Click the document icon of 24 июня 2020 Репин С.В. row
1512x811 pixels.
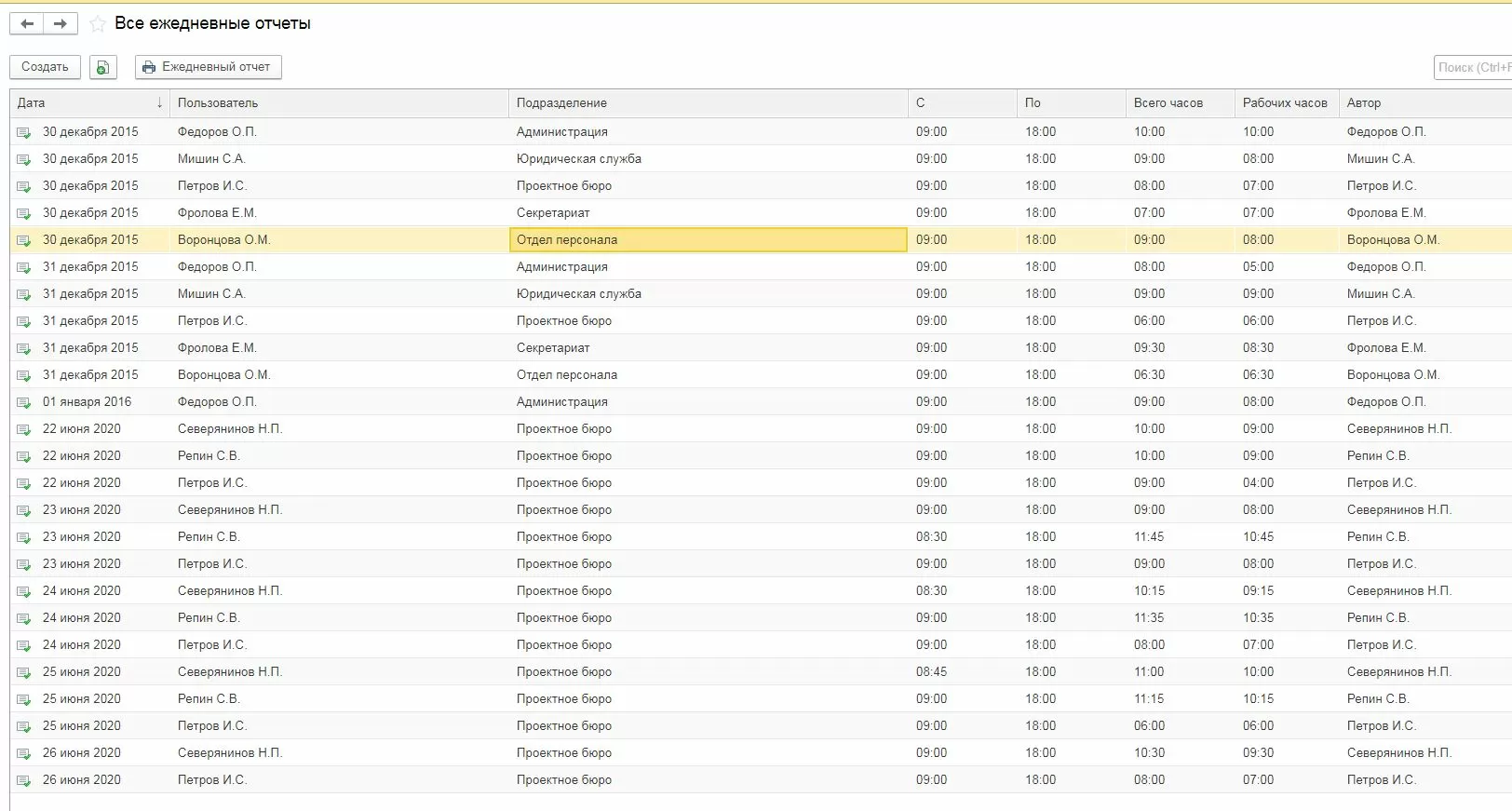(23, 618)
